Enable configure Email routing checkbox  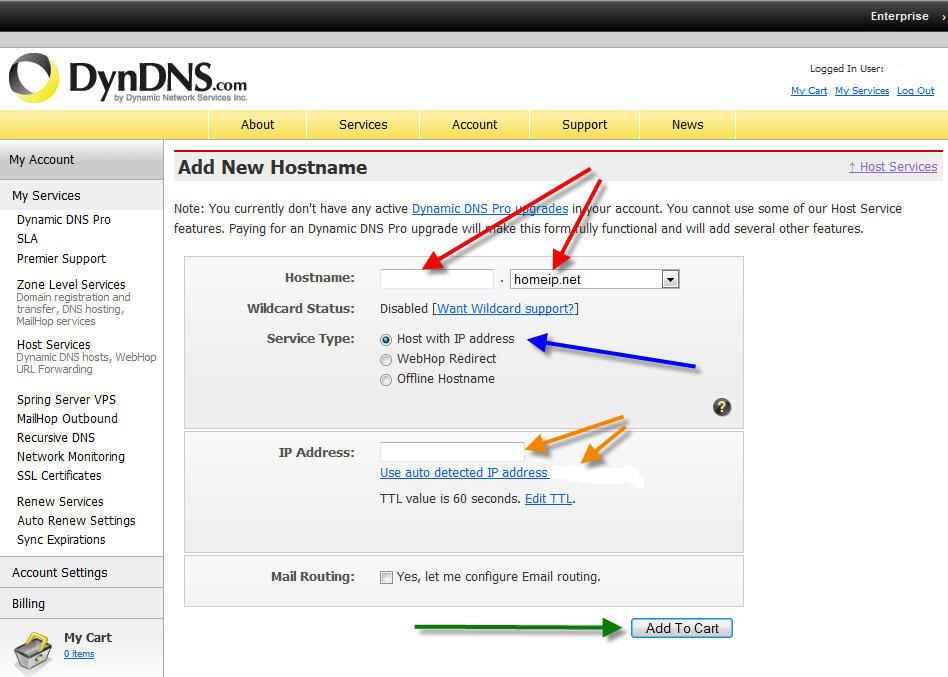click(x=386, y=577)
